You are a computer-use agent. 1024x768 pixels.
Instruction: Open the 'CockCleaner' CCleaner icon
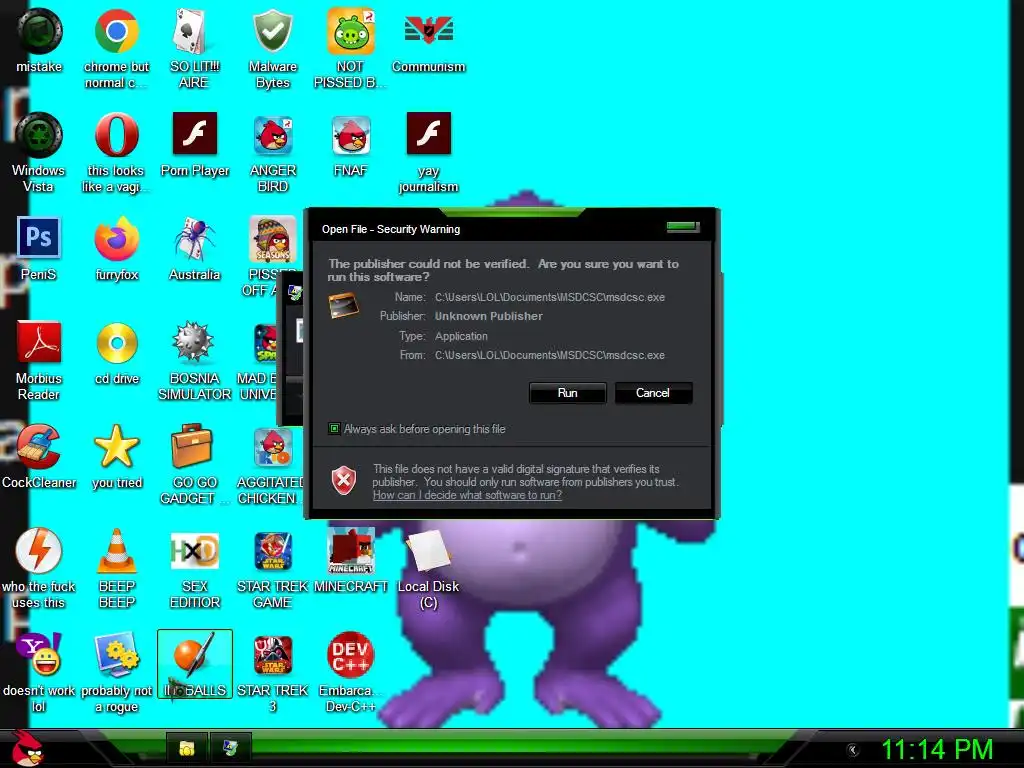coord(38,447)
